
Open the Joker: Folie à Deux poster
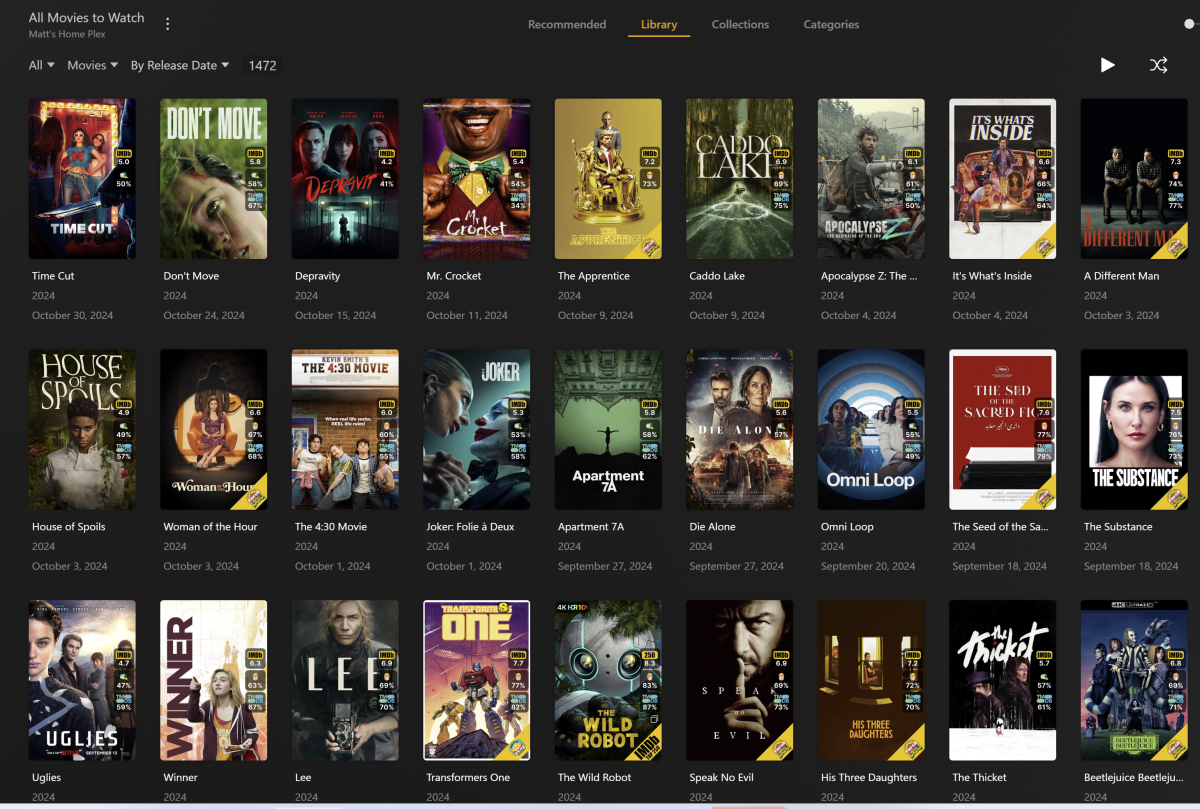click(x=476, y=429)
